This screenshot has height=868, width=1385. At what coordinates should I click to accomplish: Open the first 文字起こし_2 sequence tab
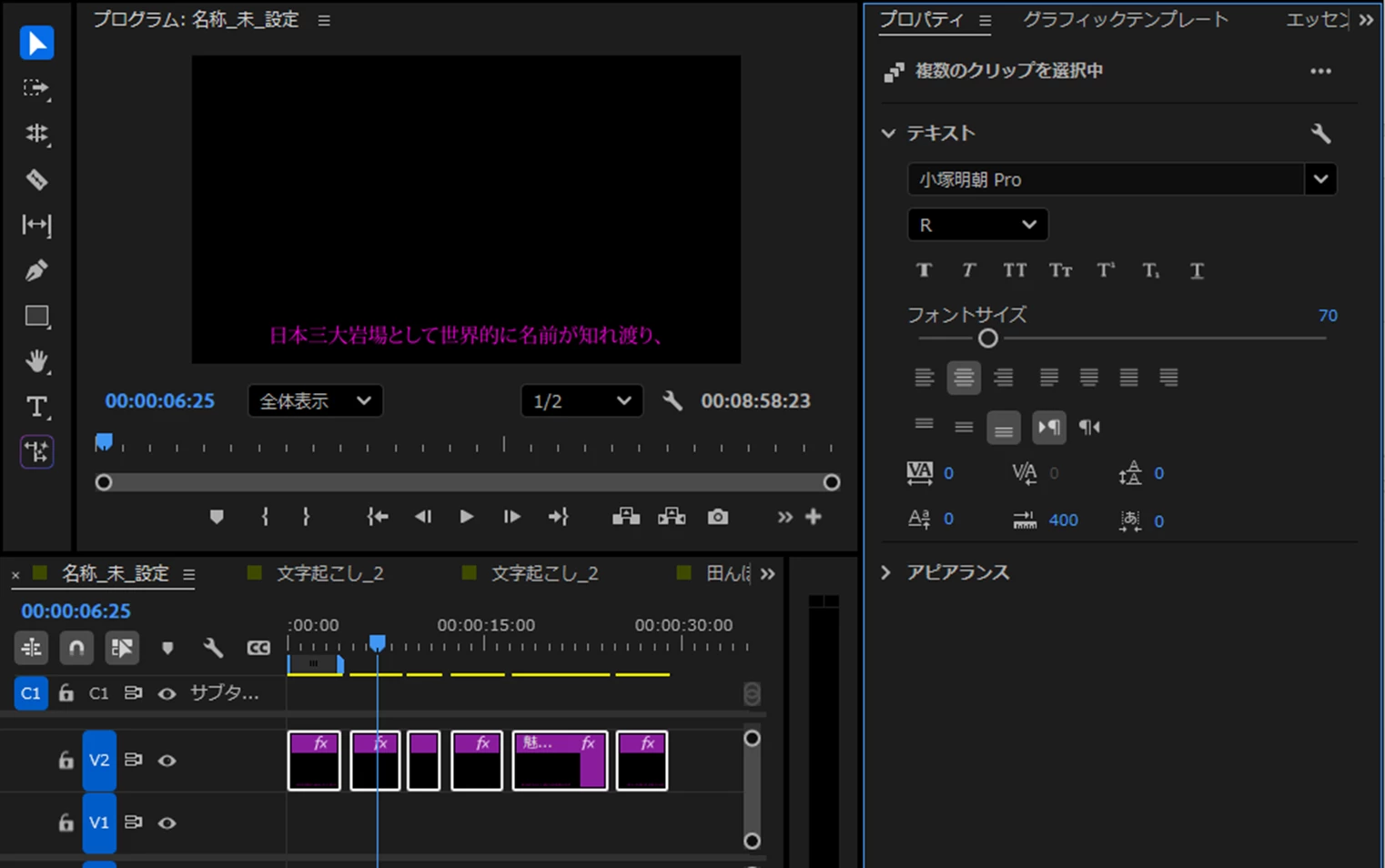pos(329,573)
